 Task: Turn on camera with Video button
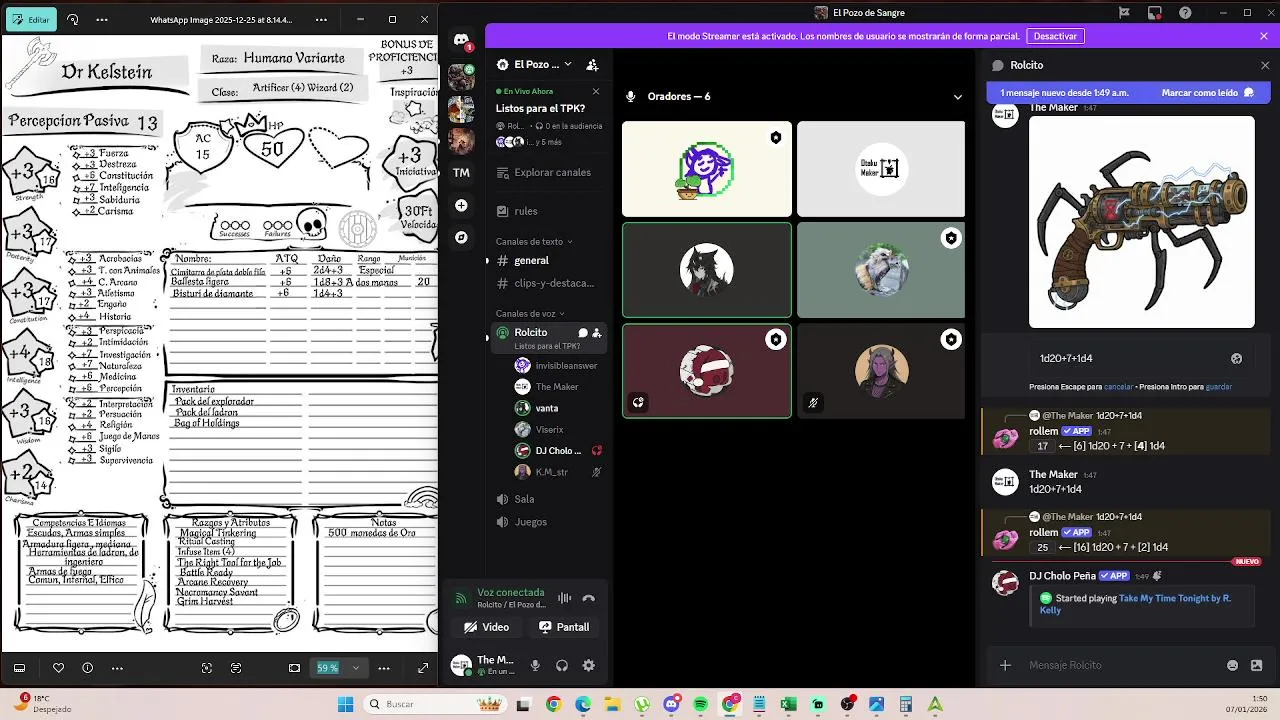(x=486, y=627)
